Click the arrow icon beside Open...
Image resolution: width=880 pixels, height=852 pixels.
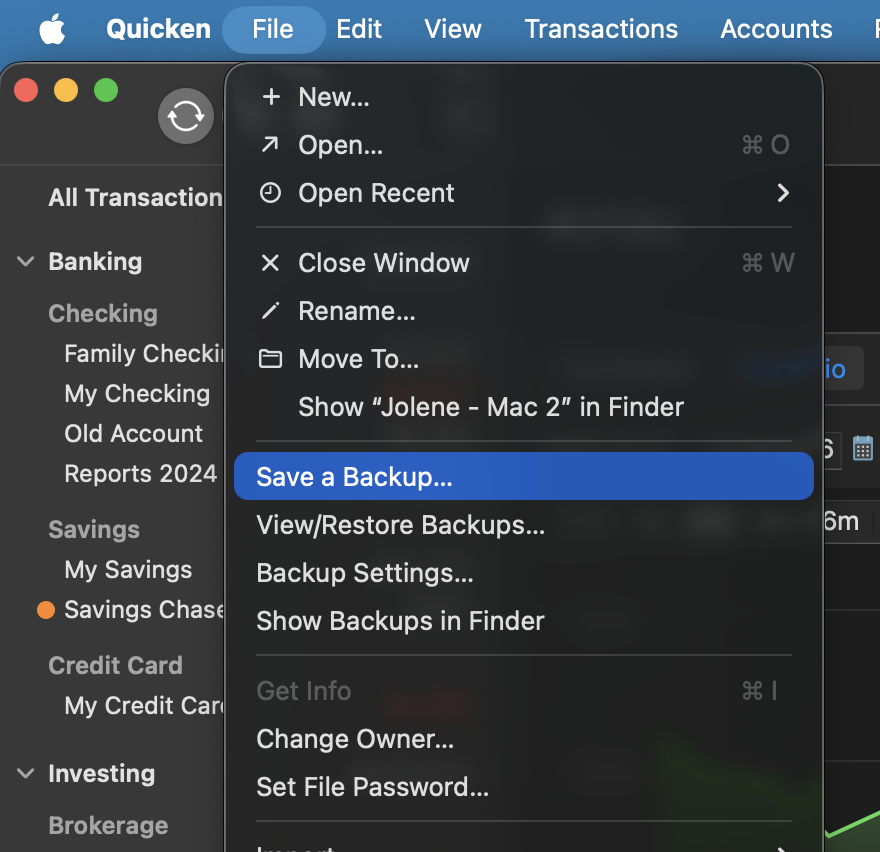click(270, 144)
